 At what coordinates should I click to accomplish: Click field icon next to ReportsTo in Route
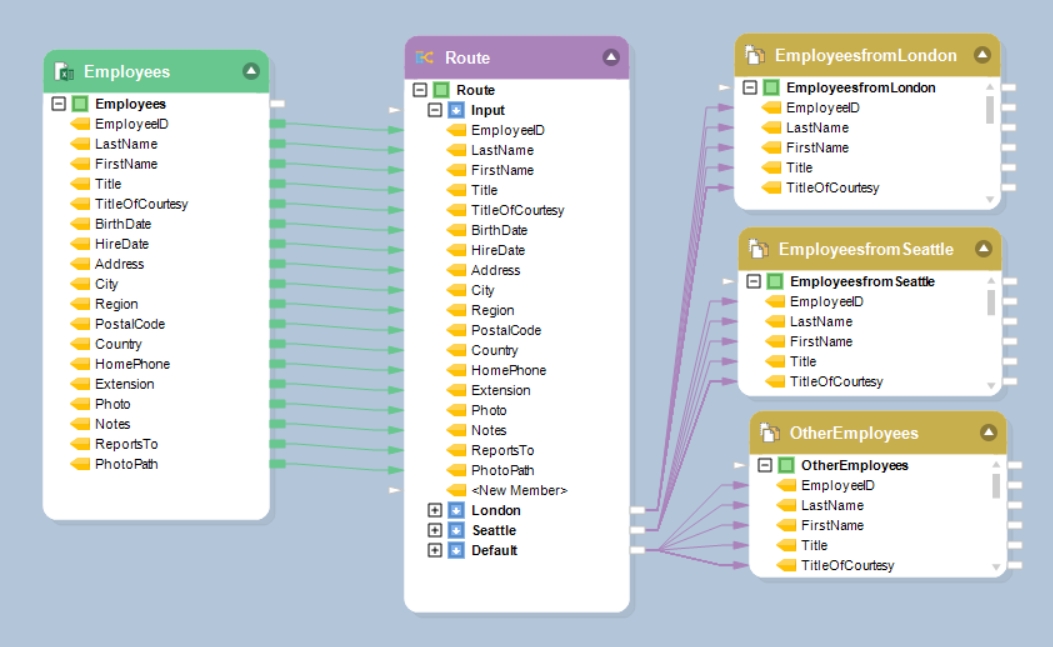pyautogui.click(x=456, y=450)
